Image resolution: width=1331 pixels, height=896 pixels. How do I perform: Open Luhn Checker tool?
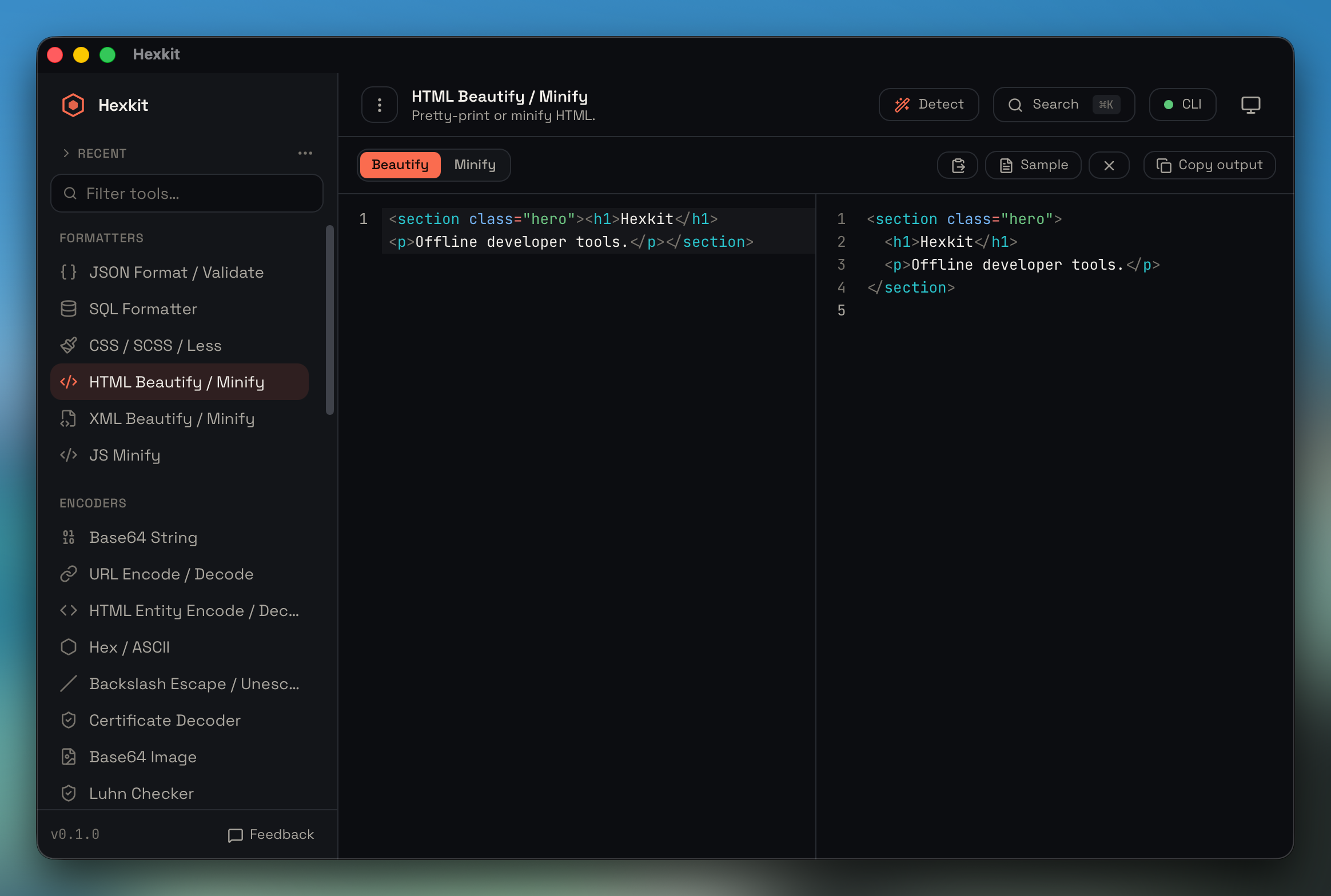pyautogui.click(x=180, y=794)
